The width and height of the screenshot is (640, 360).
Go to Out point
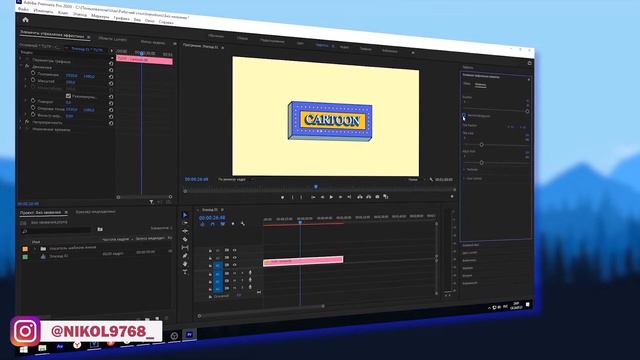pos(349,197)
